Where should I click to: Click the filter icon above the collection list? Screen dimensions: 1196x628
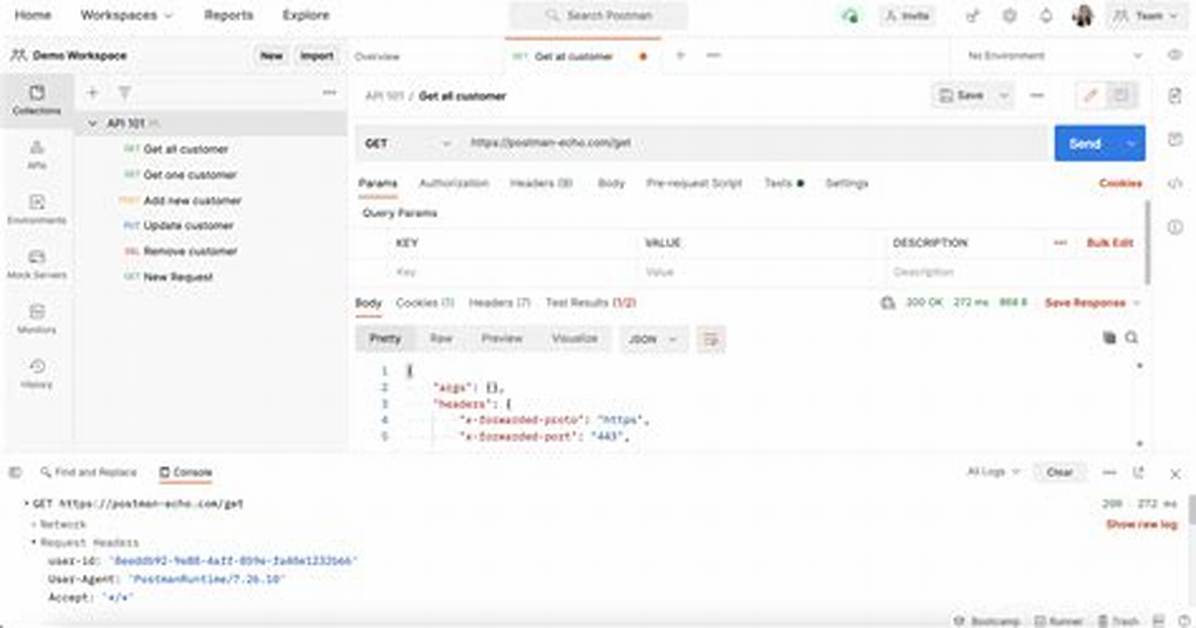tap(124, 93)
